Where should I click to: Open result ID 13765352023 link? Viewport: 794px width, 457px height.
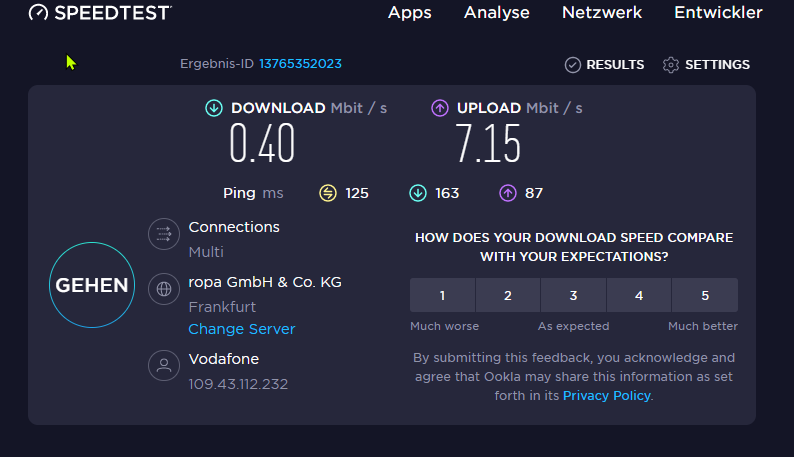[300, 64]
